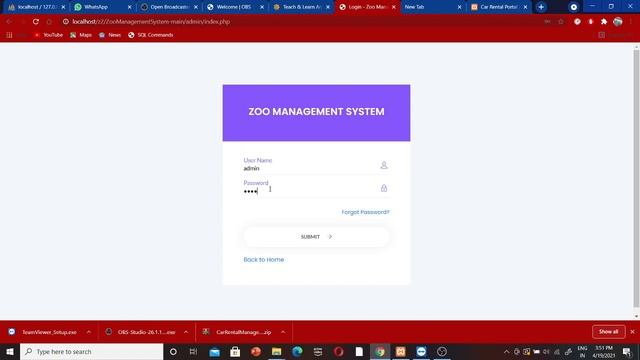
Task: Show hidden system tray icons
Action: coord(507,351)
